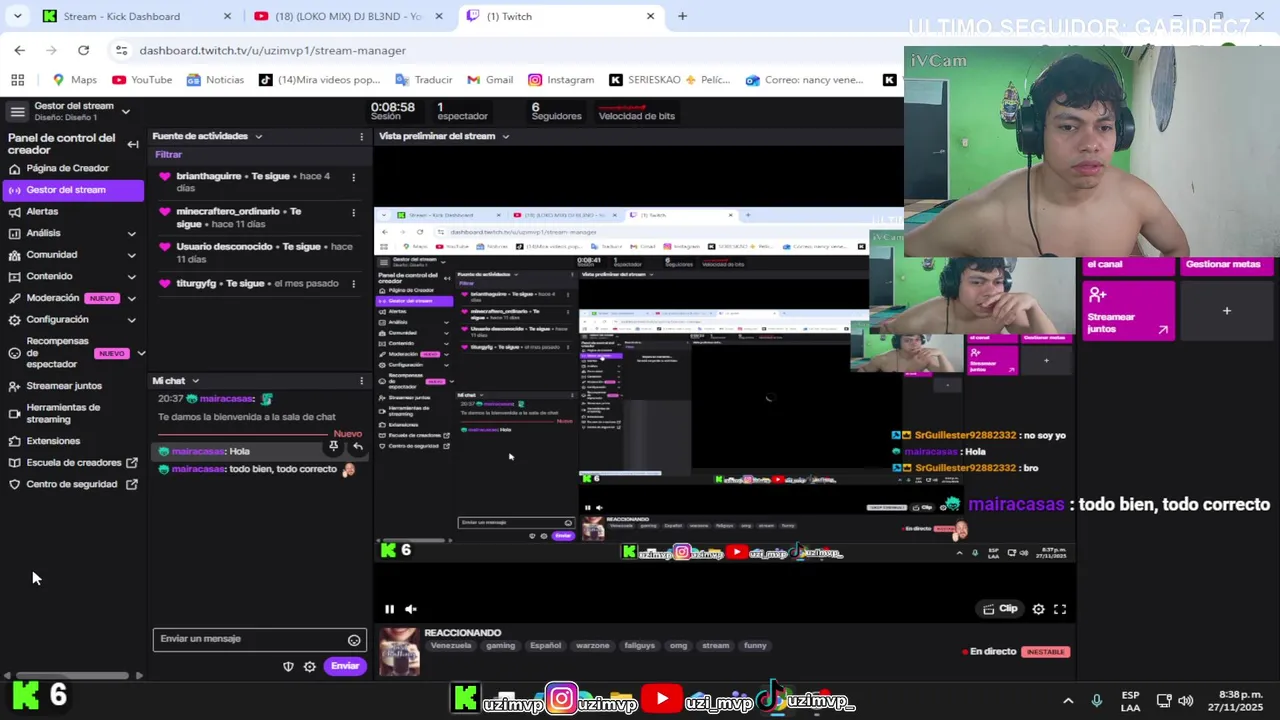Open options for titurgyfg follow entry
The image size is (1280, 720).
click(x=353, y=284)
